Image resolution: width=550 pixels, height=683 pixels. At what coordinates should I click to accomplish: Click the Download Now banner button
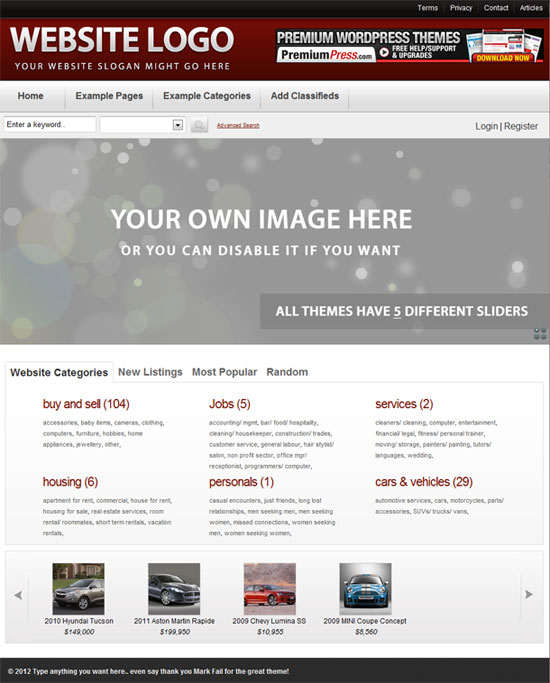pos(503,57)
